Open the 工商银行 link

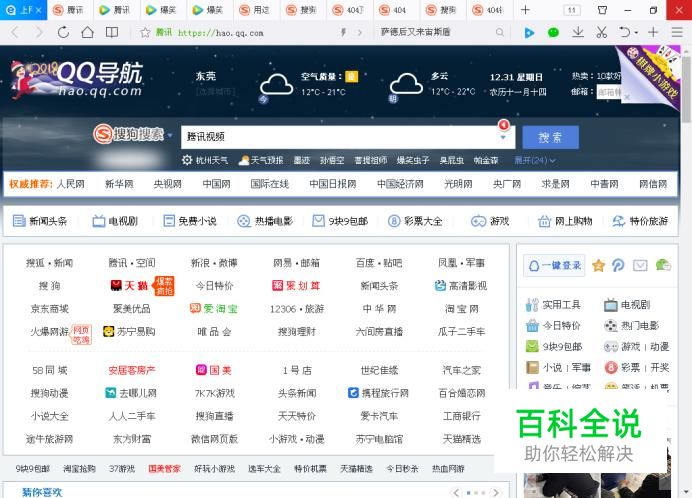click(462, 416)
